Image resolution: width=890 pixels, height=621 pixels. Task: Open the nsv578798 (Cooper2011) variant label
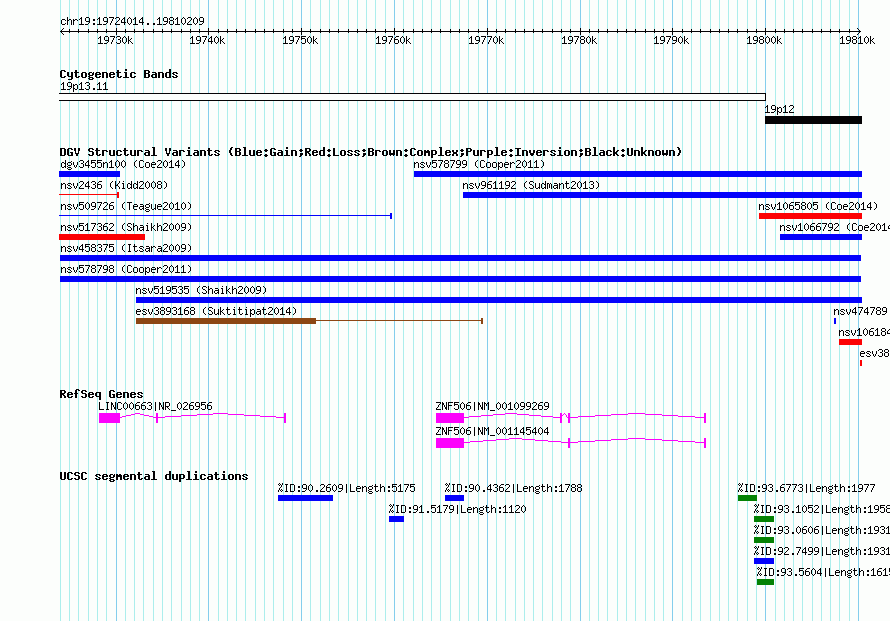(126, 269)
